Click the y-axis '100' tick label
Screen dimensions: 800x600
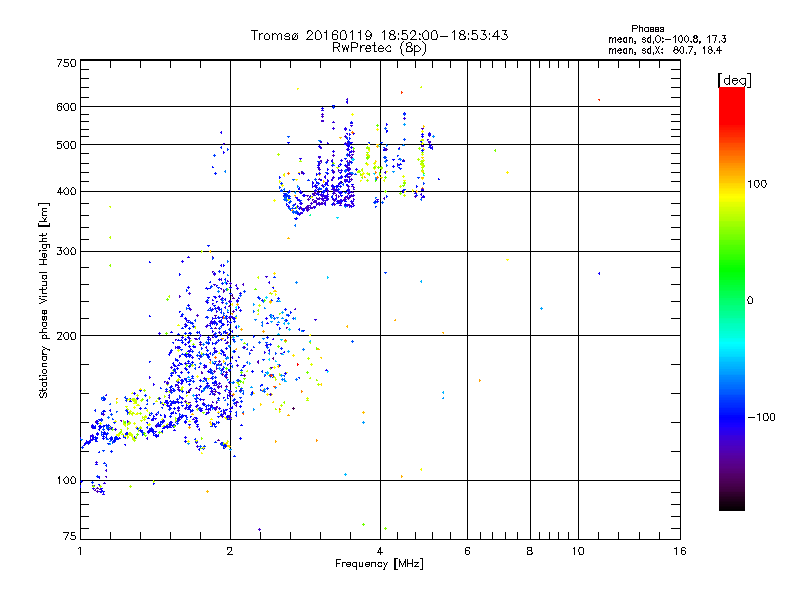[x=66, y=480]
